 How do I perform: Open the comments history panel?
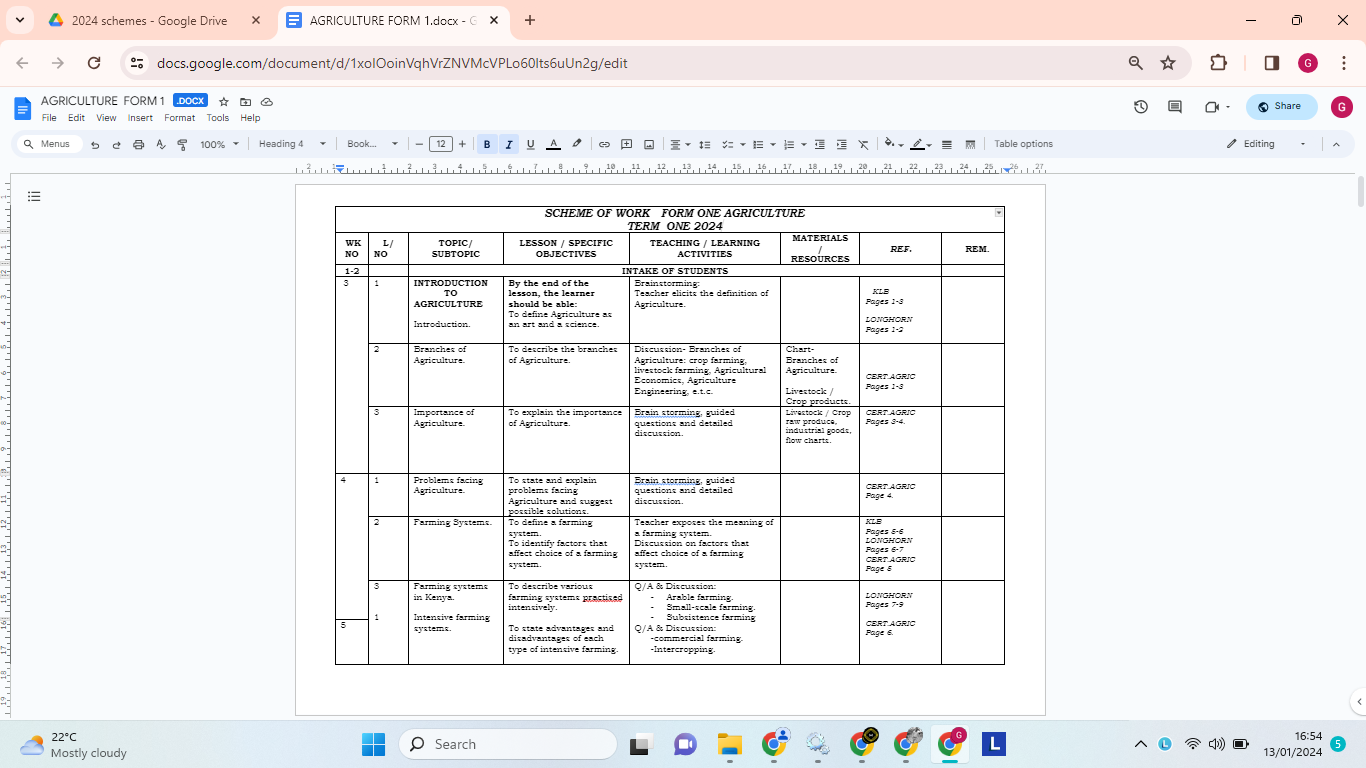point(1175,107)
